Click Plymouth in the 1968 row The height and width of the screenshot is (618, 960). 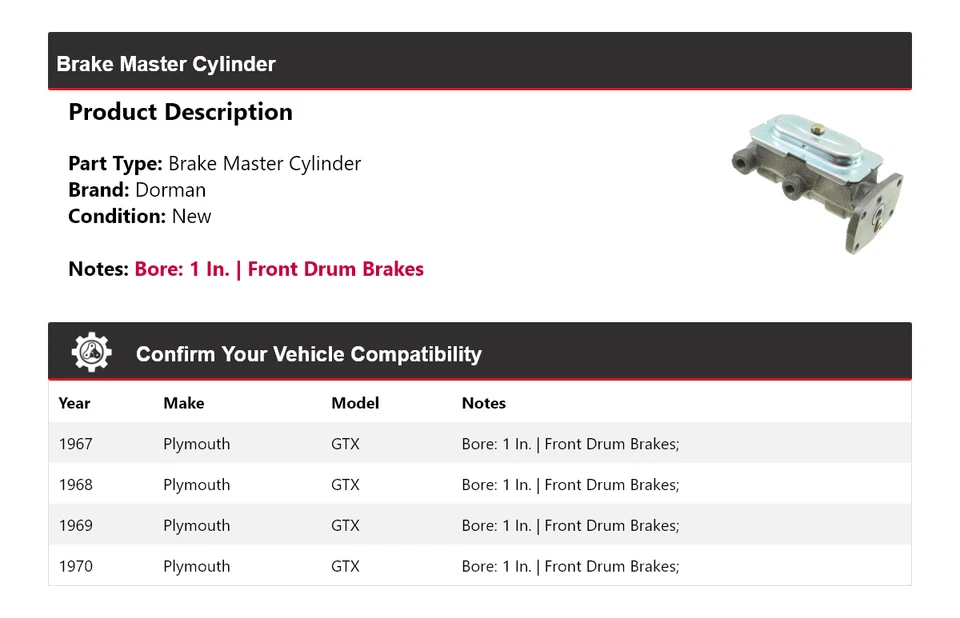[x=196, y=485]
